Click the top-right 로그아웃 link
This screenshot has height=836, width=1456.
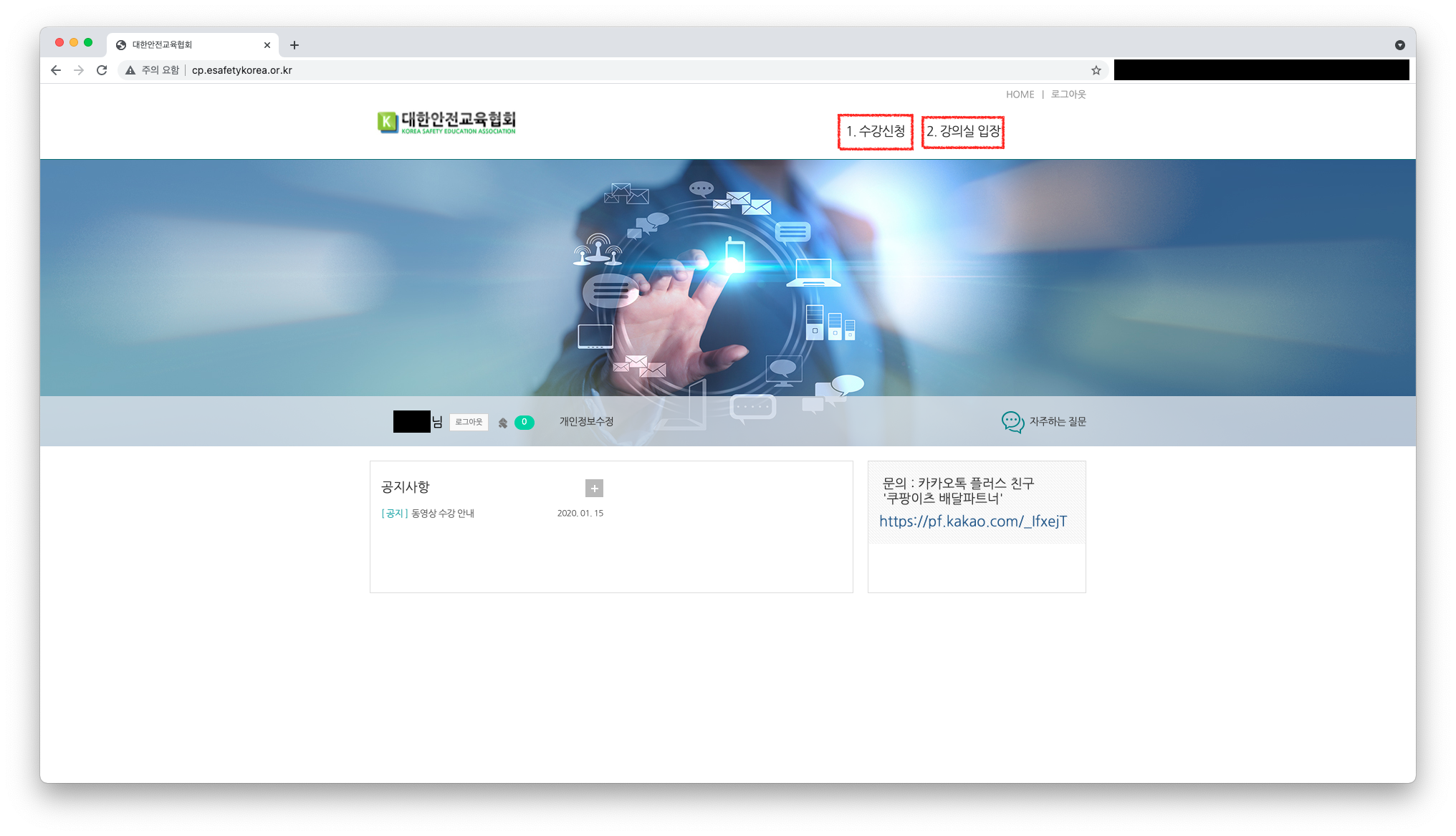(x=1068, y=95)
